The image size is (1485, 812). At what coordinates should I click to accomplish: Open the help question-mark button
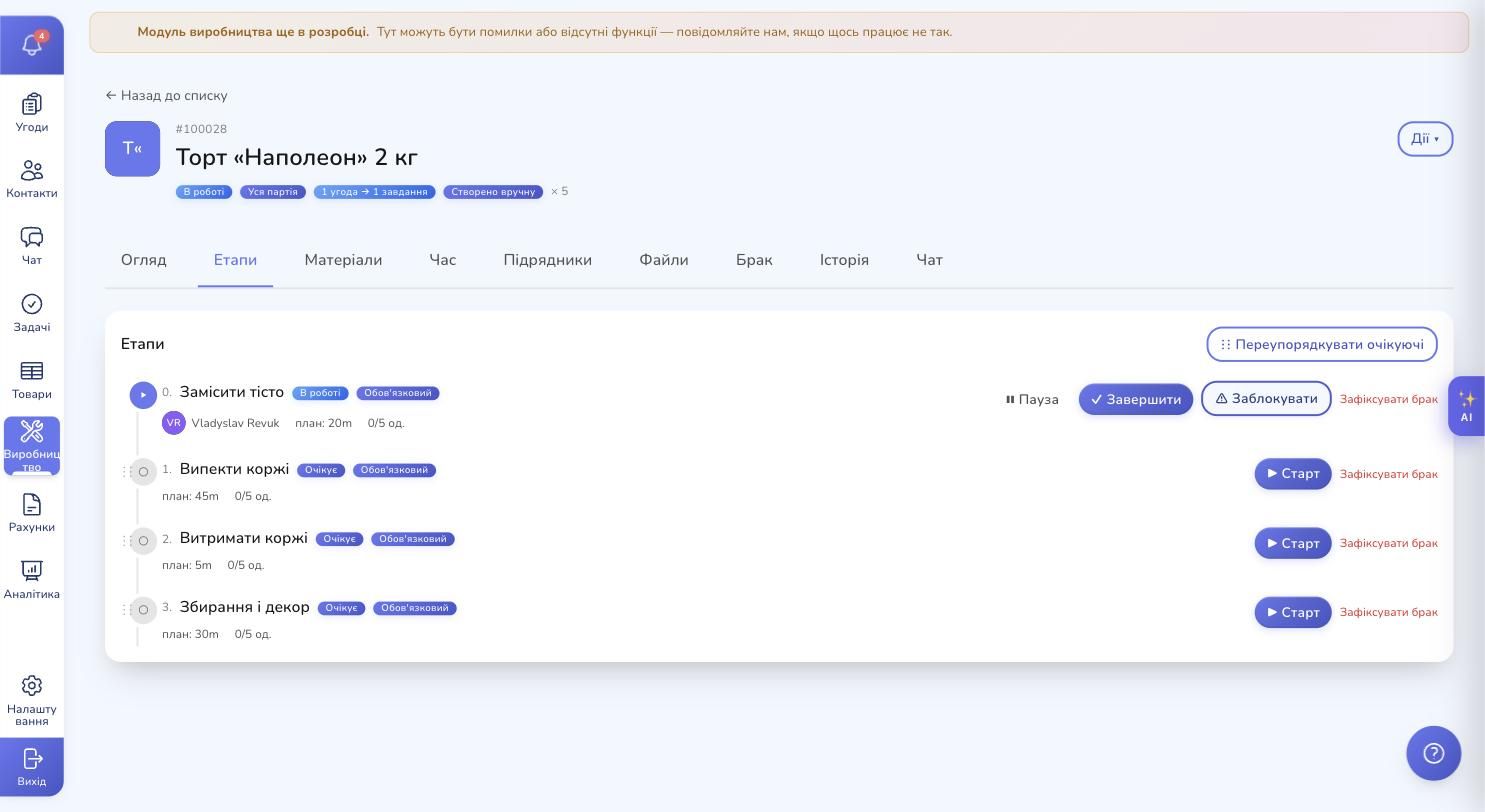point(1434,753)
